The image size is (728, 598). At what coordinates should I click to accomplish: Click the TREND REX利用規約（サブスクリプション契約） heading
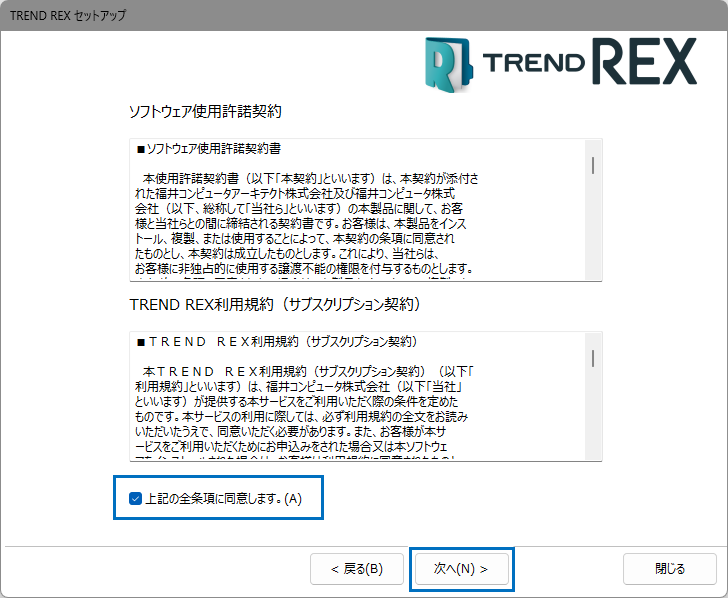(275, 305)
